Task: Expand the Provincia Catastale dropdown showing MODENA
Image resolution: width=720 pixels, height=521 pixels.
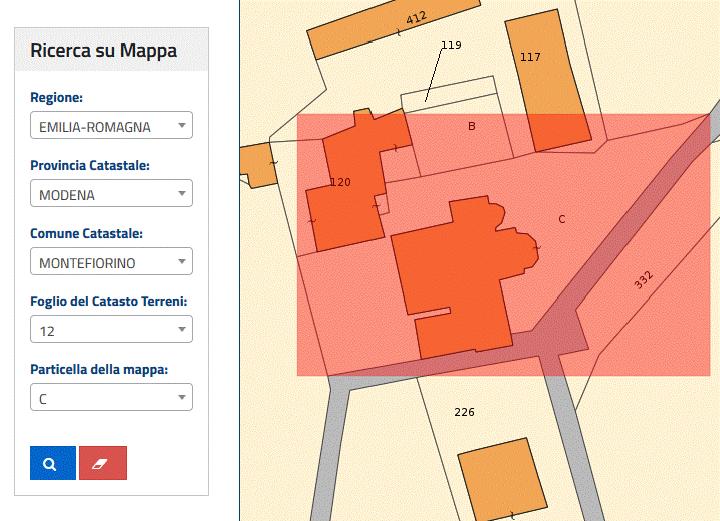Action: tap(111, 193)
